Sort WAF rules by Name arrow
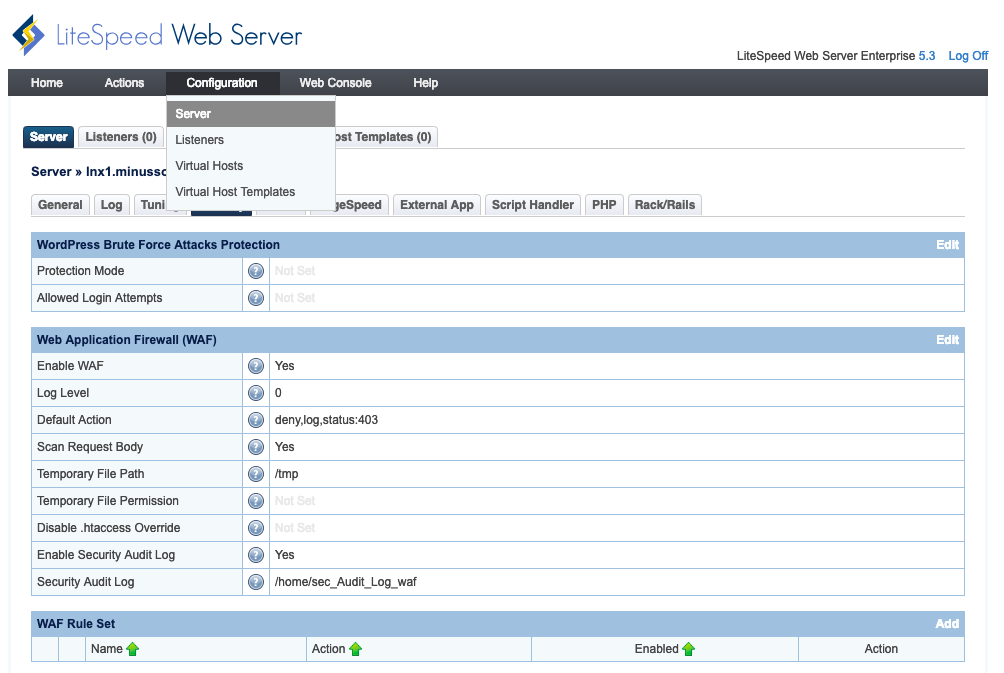Viewport: 1004px width, 673px height. [x=133, y=649]
